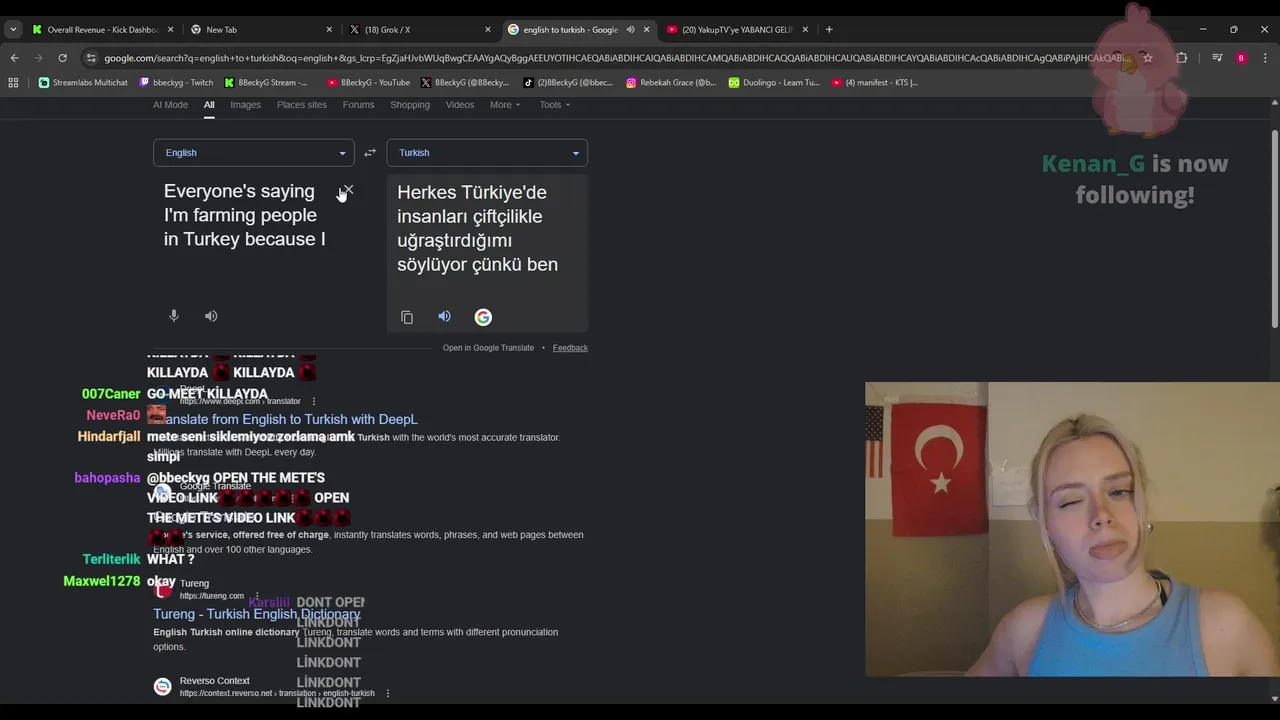Search the translation using the Google icon
The image size is (1280, 720).
coord(483,317)
